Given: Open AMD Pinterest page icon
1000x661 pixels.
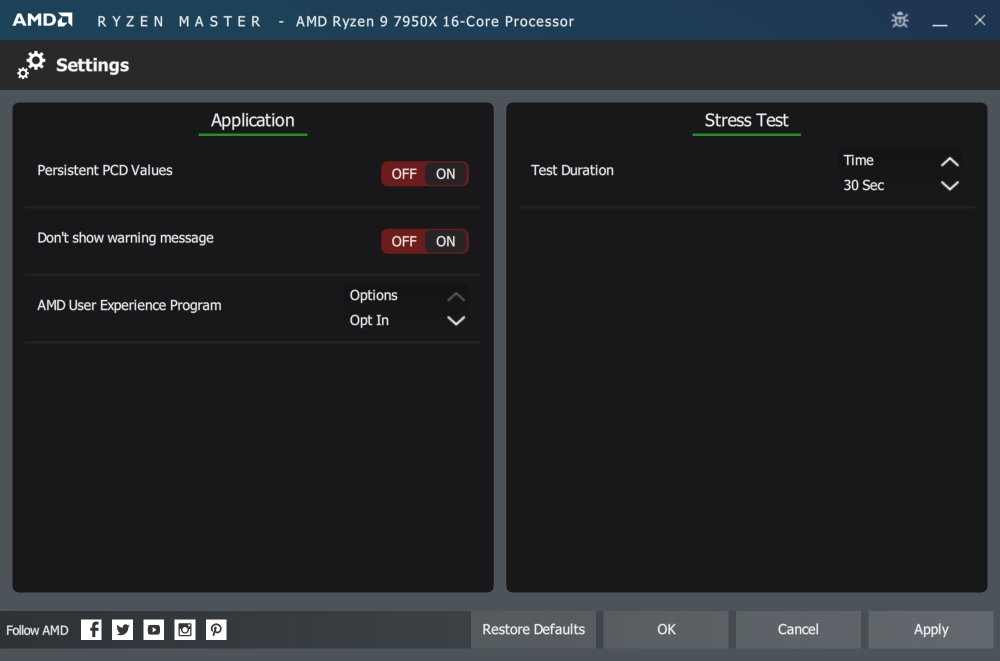Looking at the screenshot, I should click(x=216, y=630).
